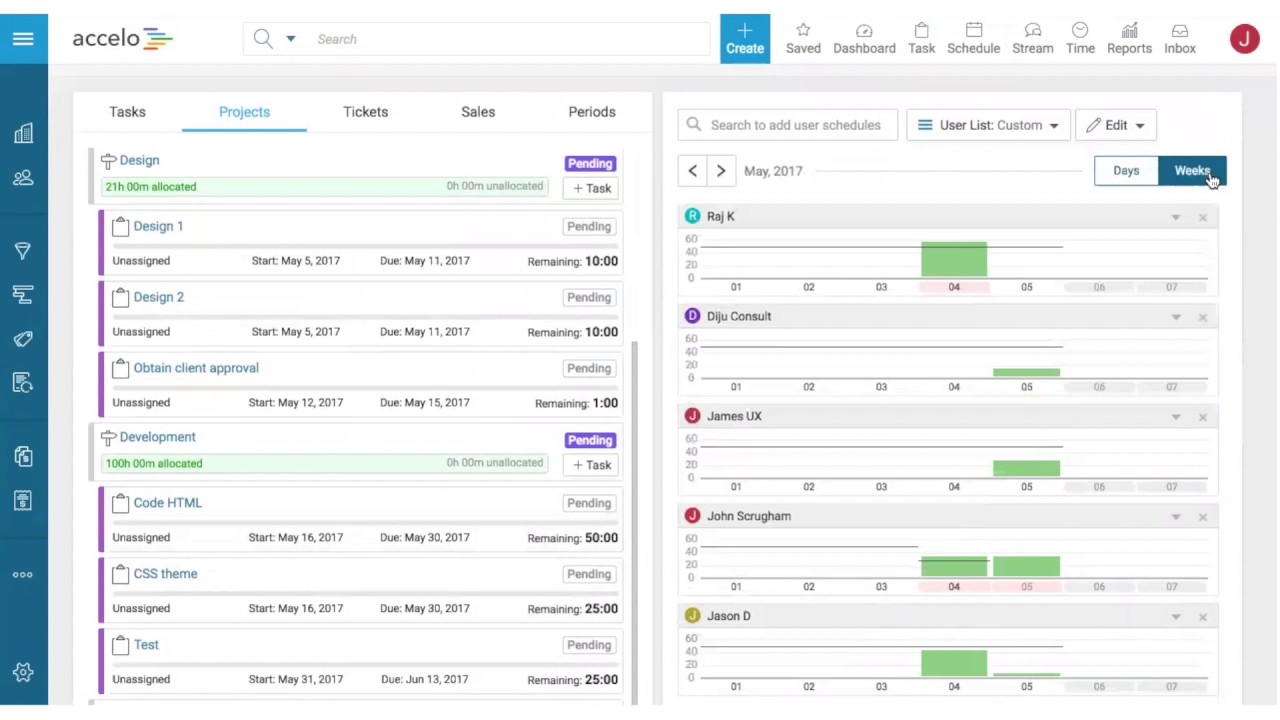Image resolution: width=1280 pixels, height=720 pixels.
Task: Open the Edit dropdown menu
Action: click(1115, 124)
